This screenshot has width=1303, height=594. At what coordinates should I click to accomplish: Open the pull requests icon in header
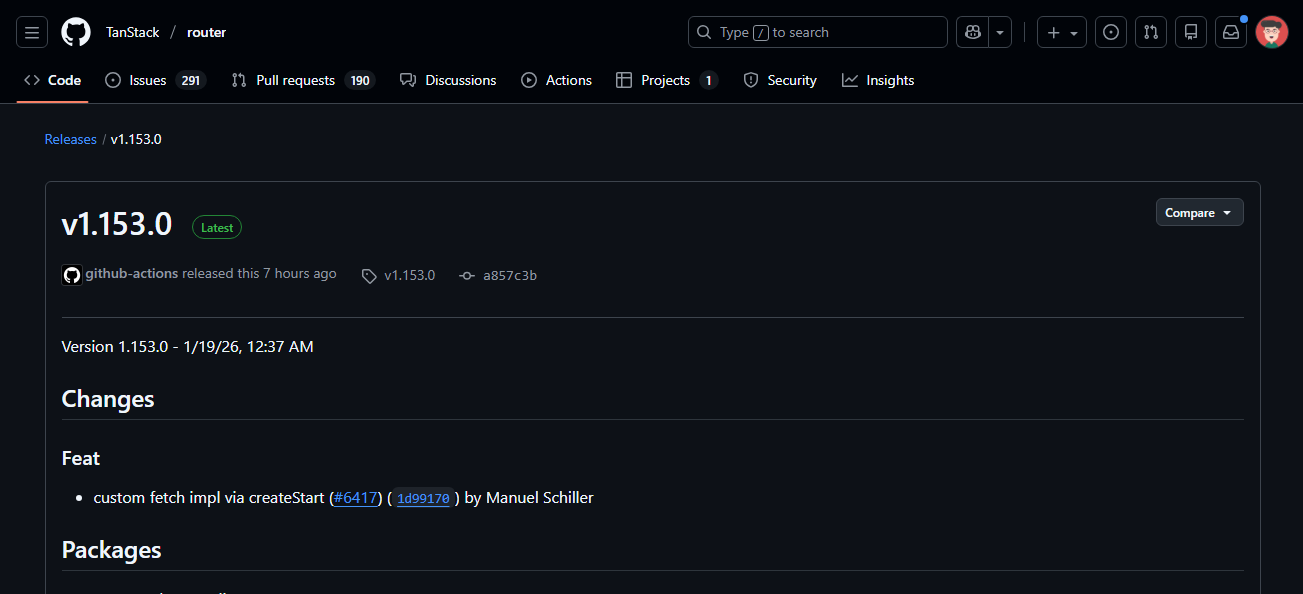(1151, 32)
